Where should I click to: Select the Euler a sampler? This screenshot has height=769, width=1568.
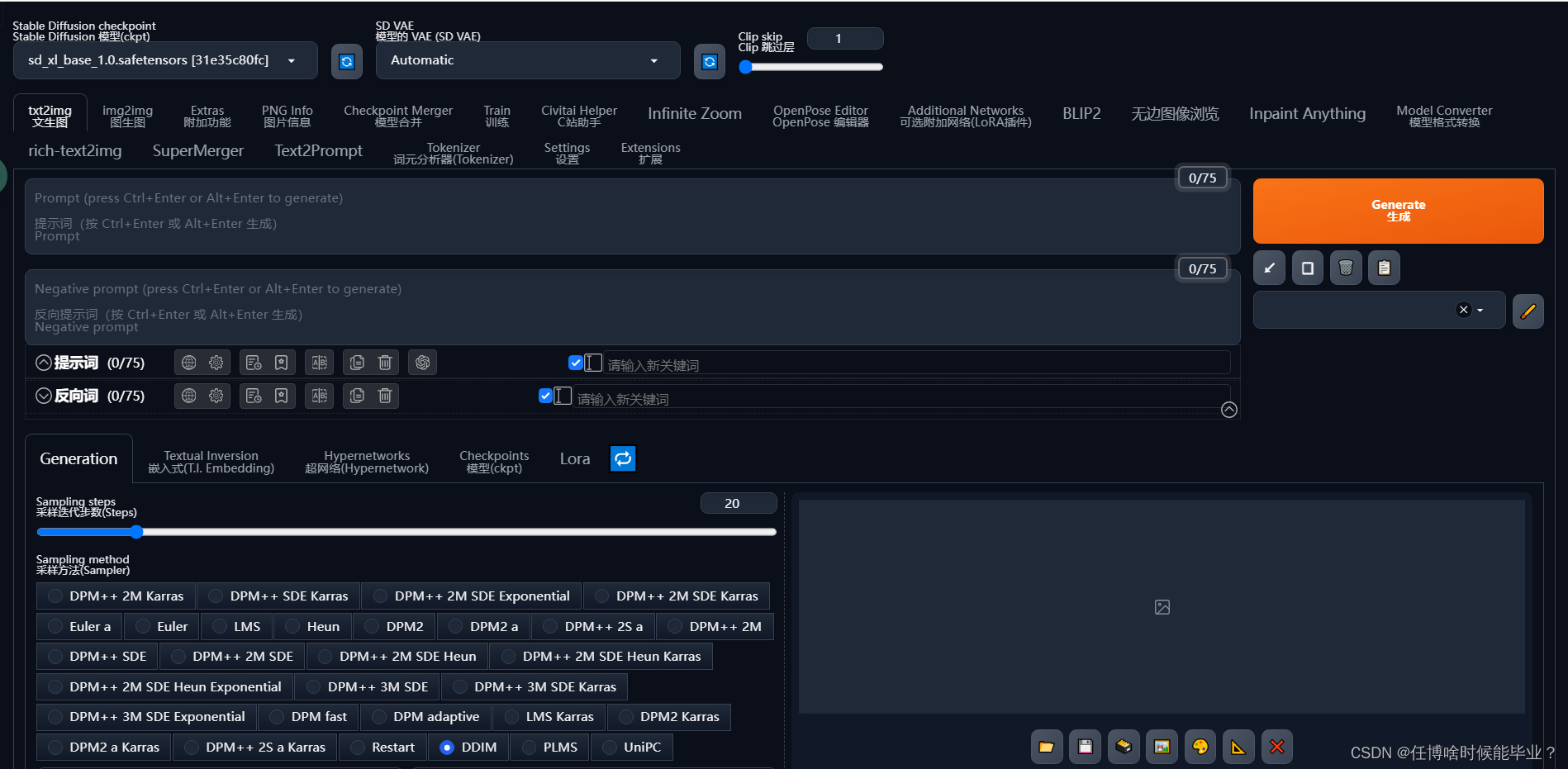[79, 626]
